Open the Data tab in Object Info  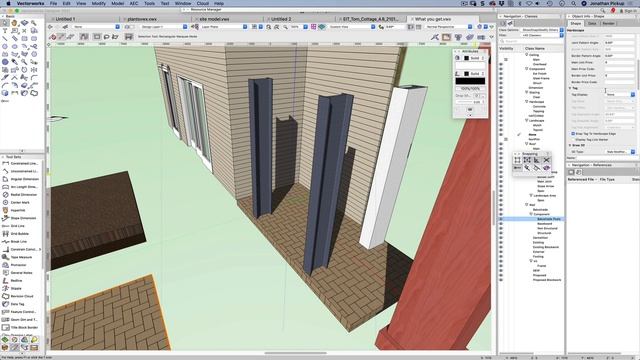[x=592, y=24]
